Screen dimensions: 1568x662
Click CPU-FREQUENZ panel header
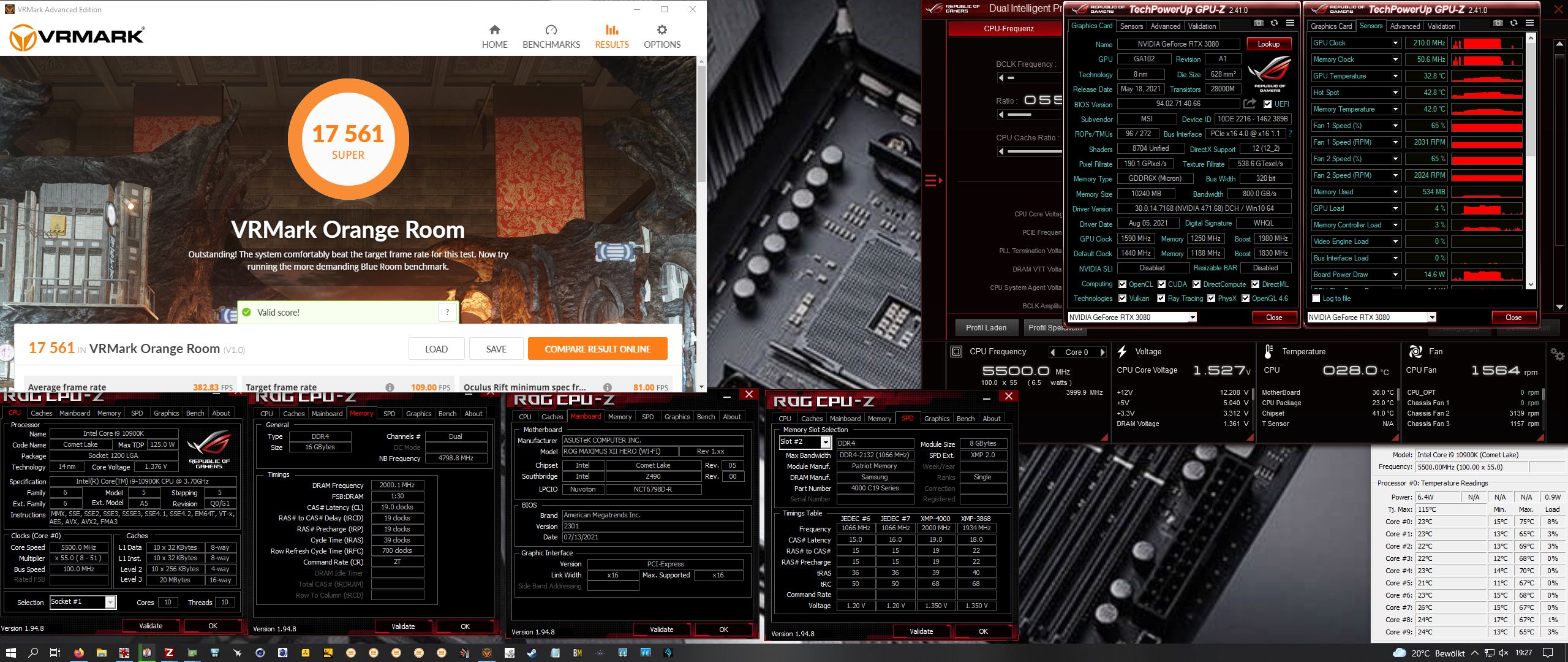(x=1008, y=29)
